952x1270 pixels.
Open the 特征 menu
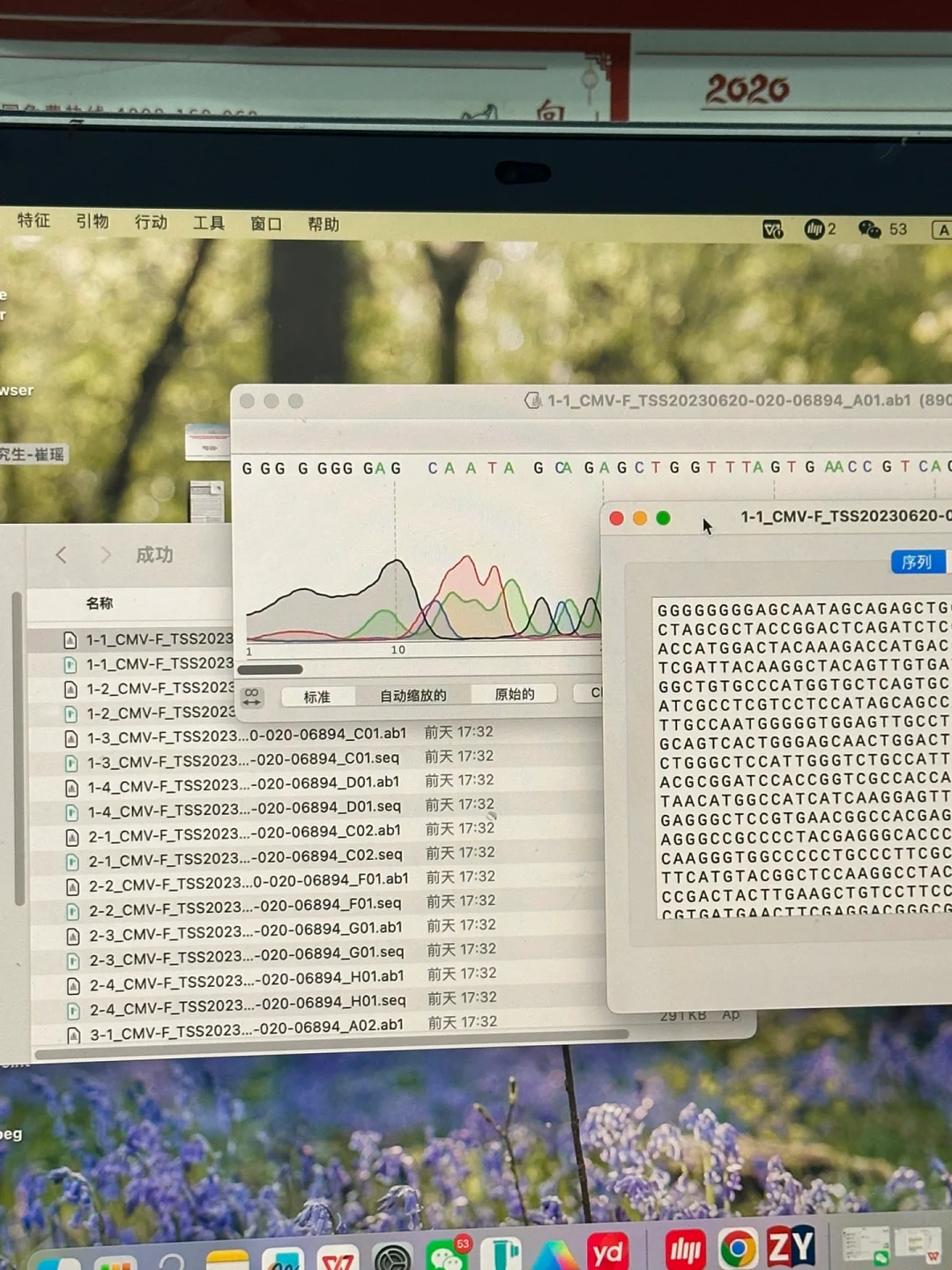tap(33, 220)
